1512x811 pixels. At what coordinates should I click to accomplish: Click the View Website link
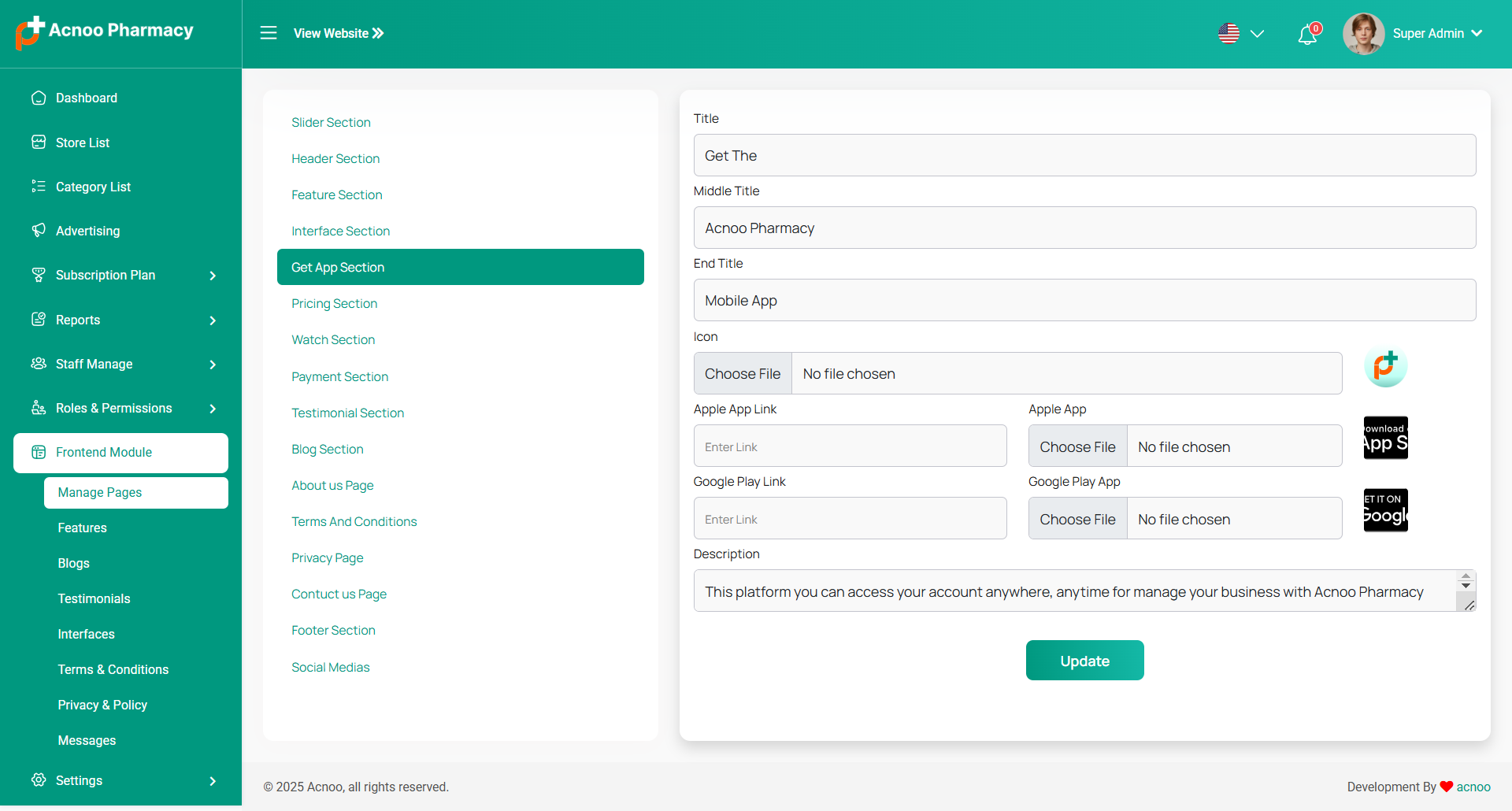tap(339, 33)
